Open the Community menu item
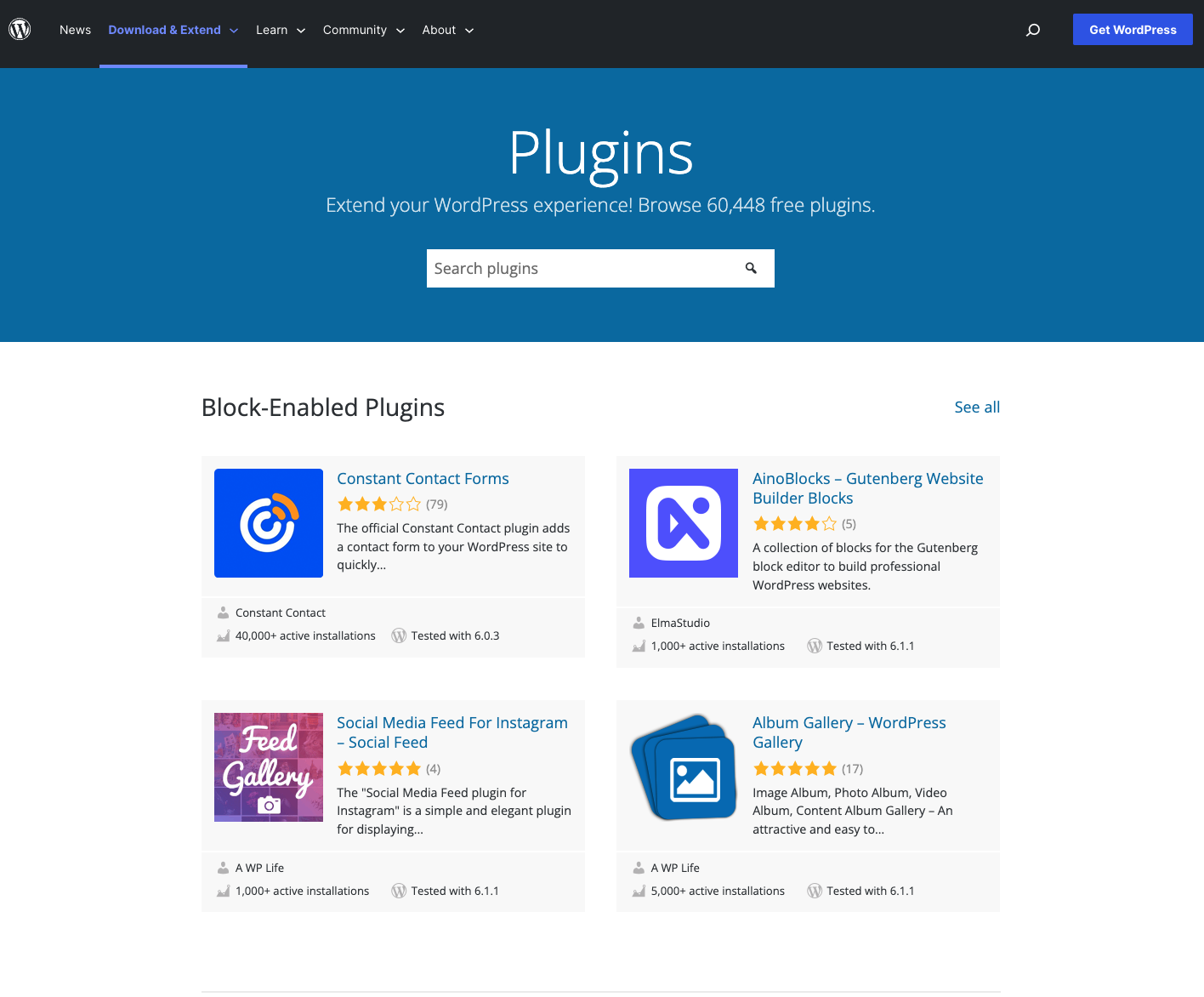 click(x=355, y=30)
